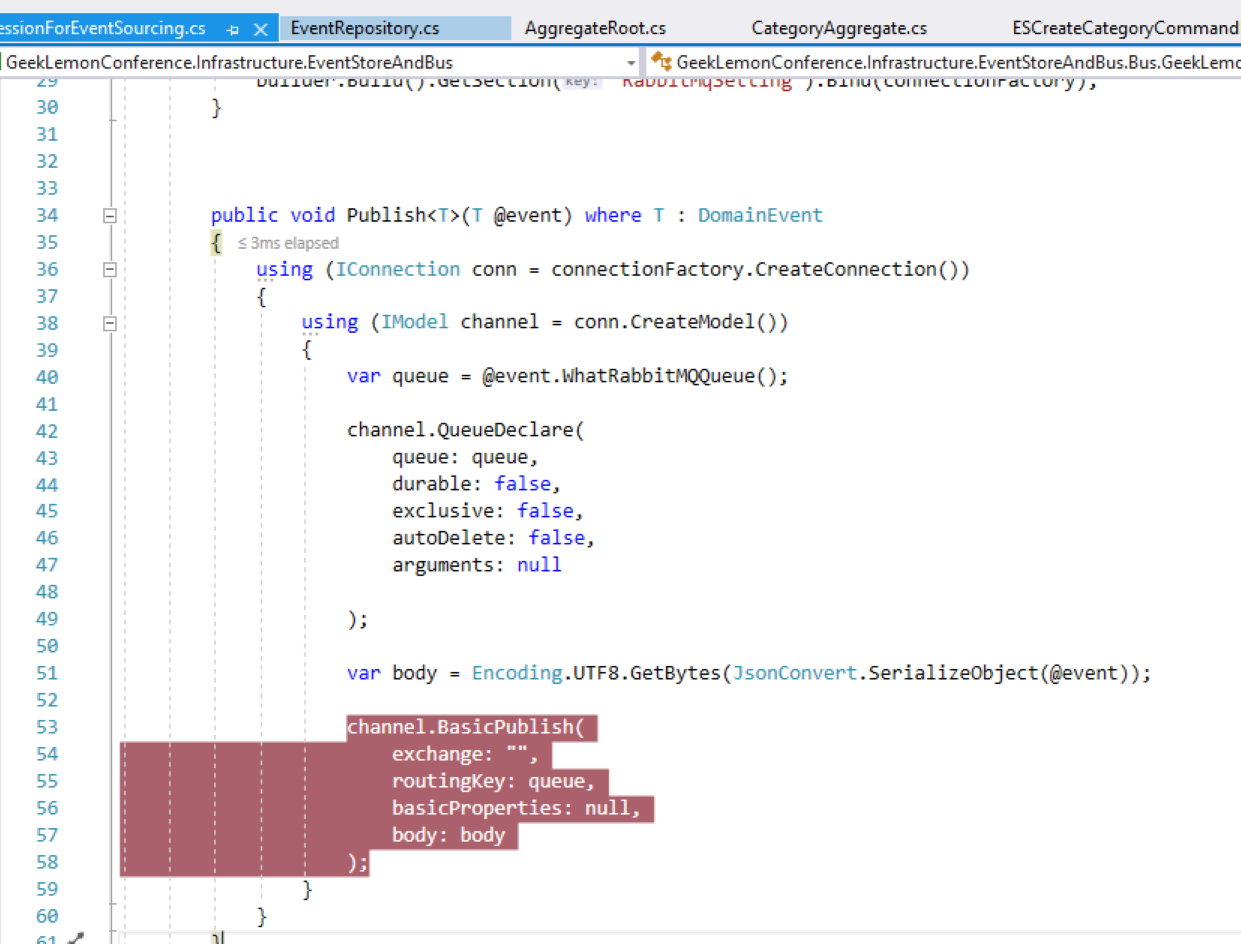Open the ESCreateCategoryCommand tab
The width and height of the screenshot is (1241, 944).
click(1126, 29)
